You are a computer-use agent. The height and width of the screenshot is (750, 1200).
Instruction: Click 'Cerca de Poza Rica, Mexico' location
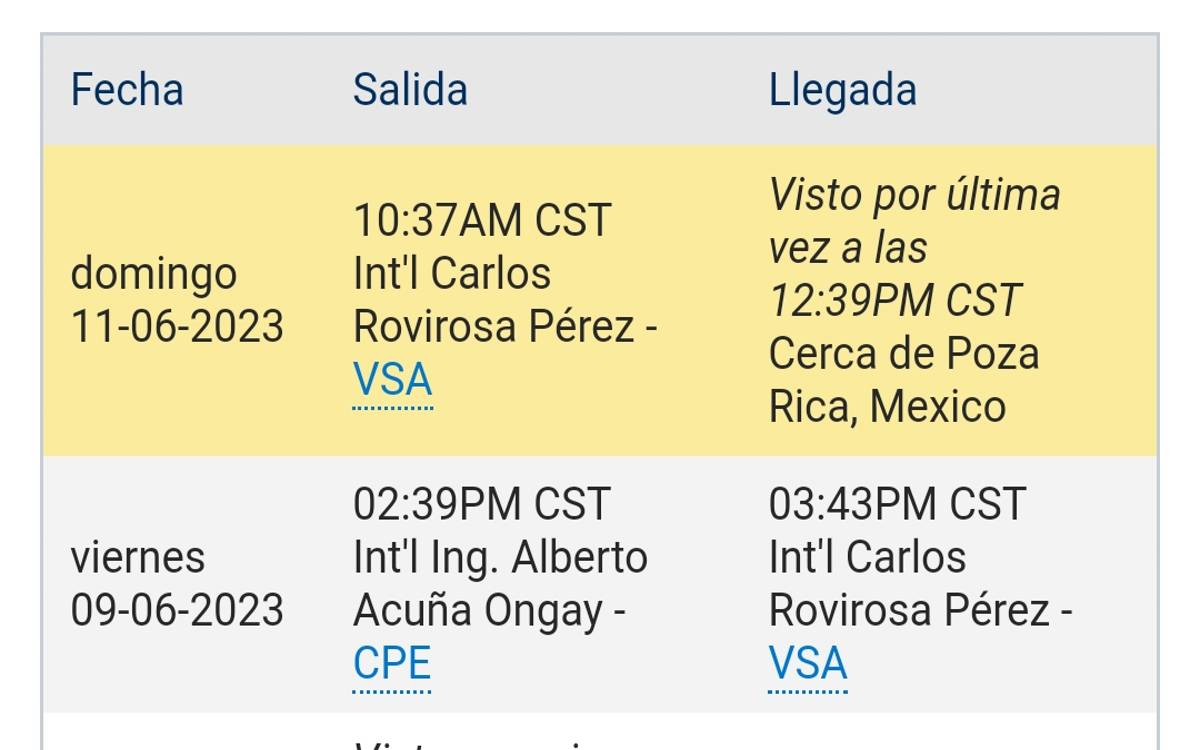click(x=903, y=380)
